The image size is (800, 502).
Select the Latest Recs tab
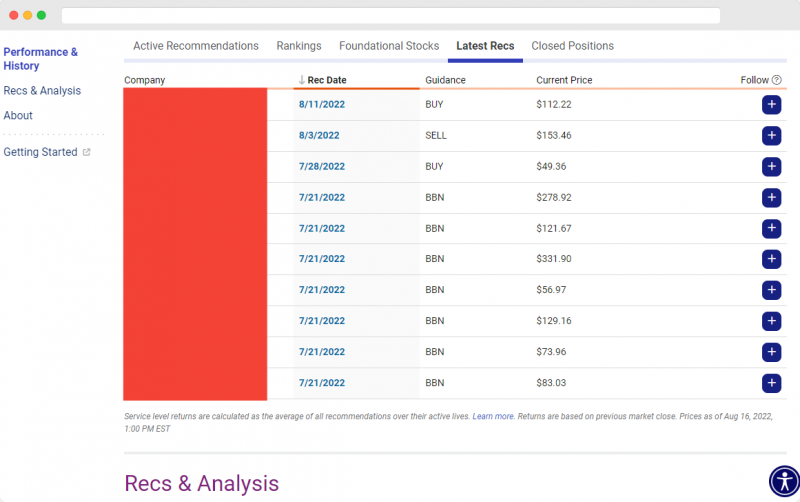(485, 46)
